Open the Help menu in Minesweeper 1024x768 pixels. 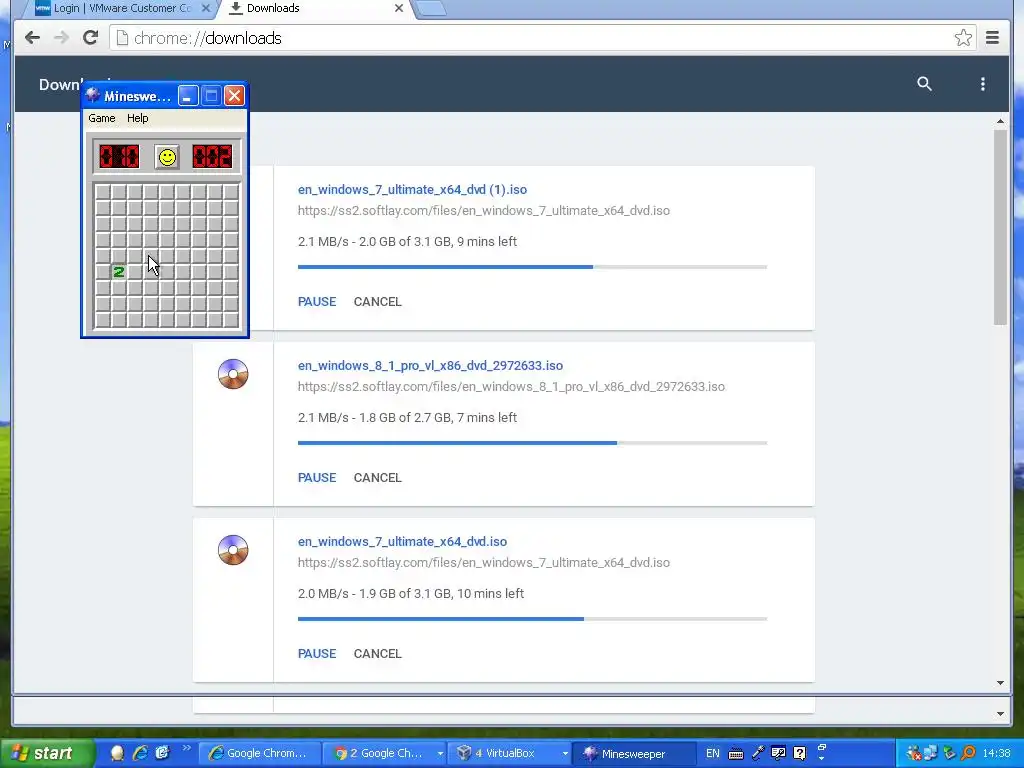(x=138, y=118)
